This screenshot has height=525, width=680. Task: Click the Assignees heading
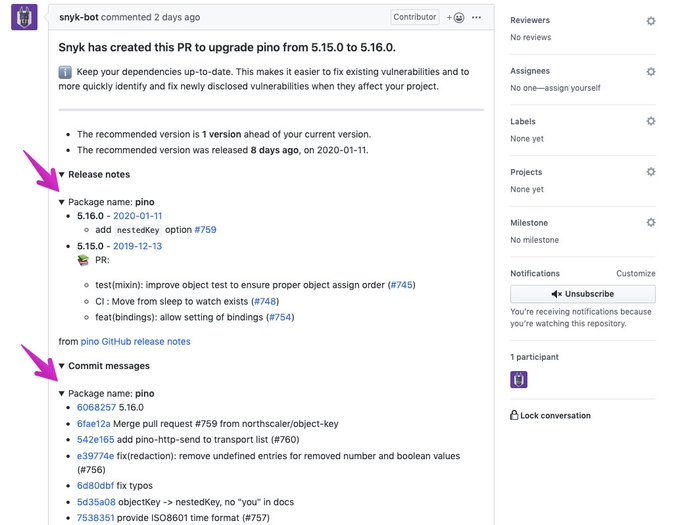[530, 71]
